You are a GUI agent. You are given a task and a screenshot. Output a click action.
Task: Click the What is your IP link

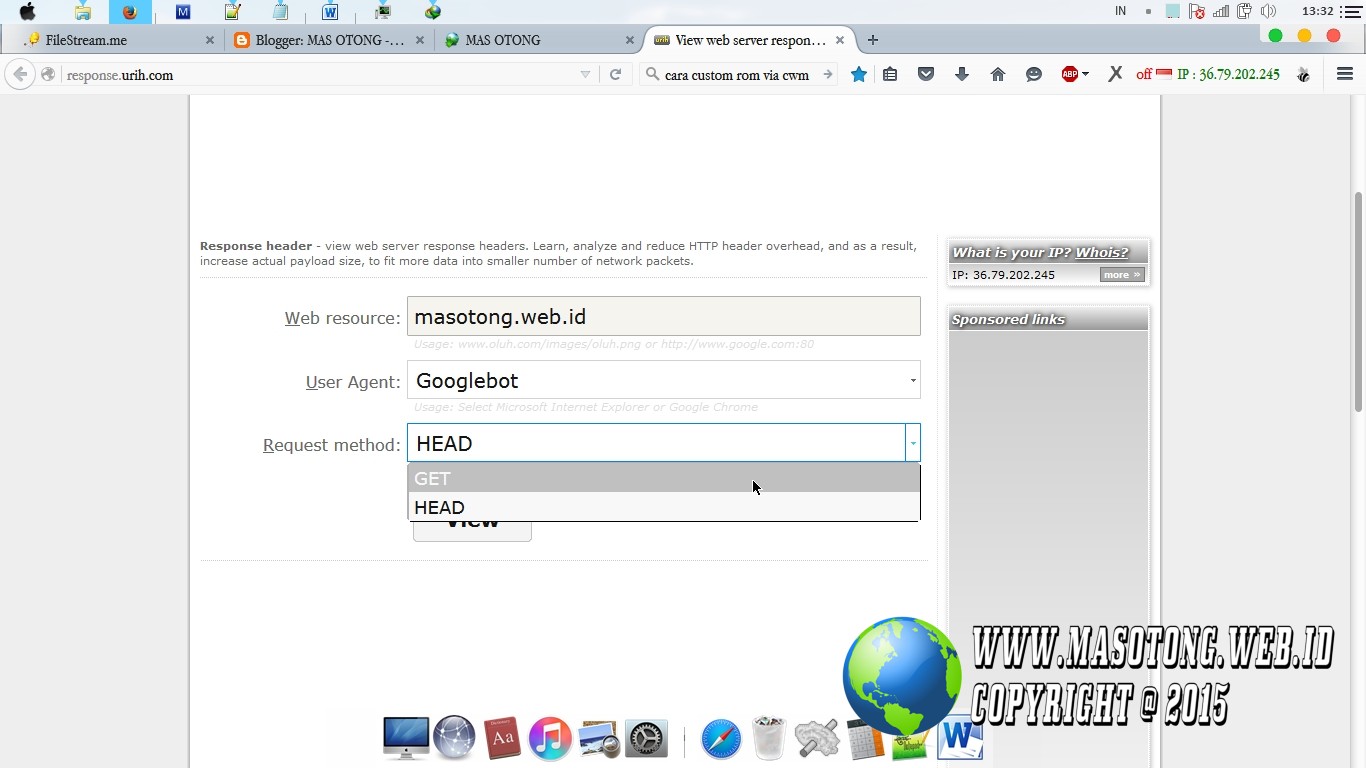coord(1012,252)
